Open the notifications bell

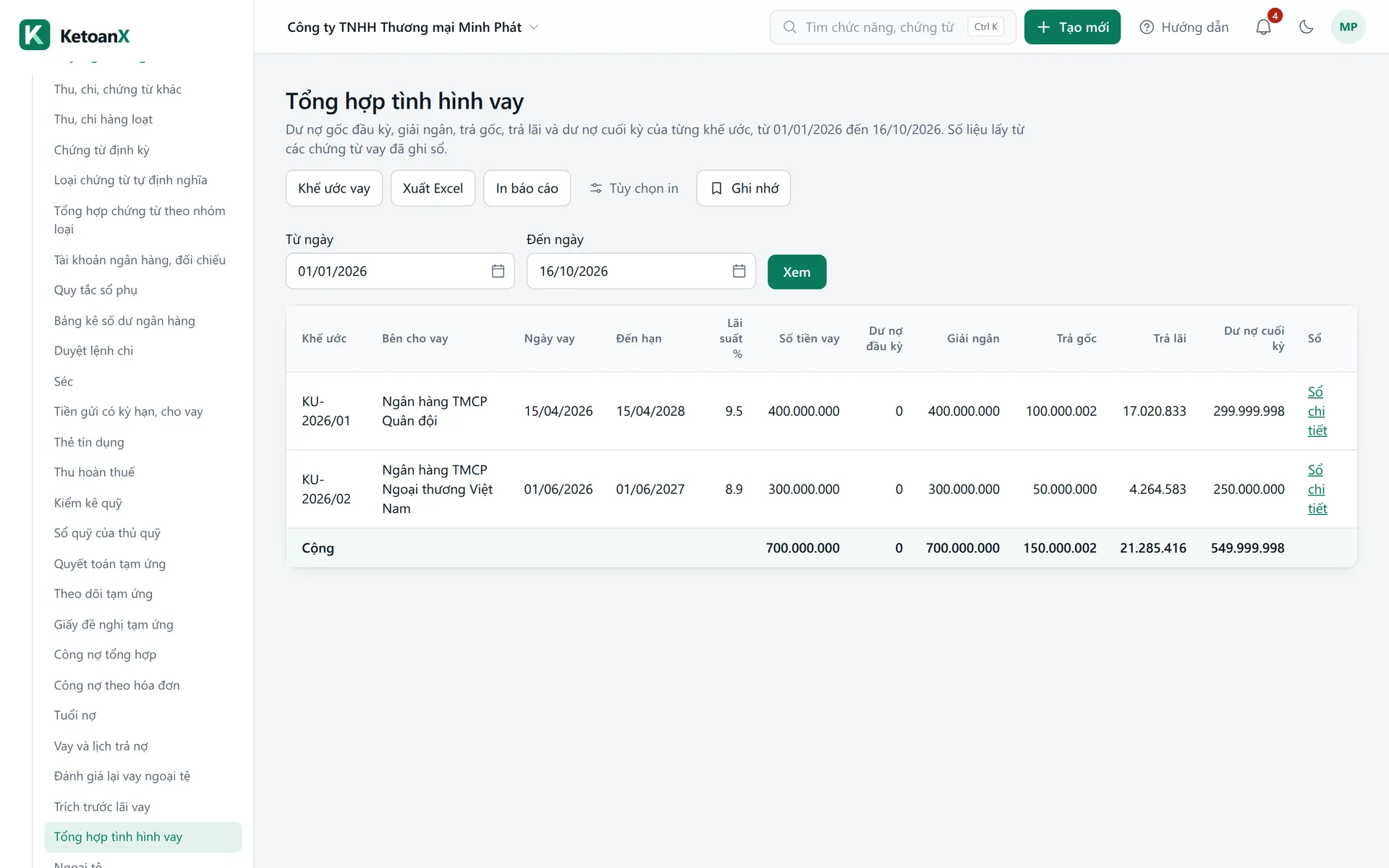[x=1263, y=27]
